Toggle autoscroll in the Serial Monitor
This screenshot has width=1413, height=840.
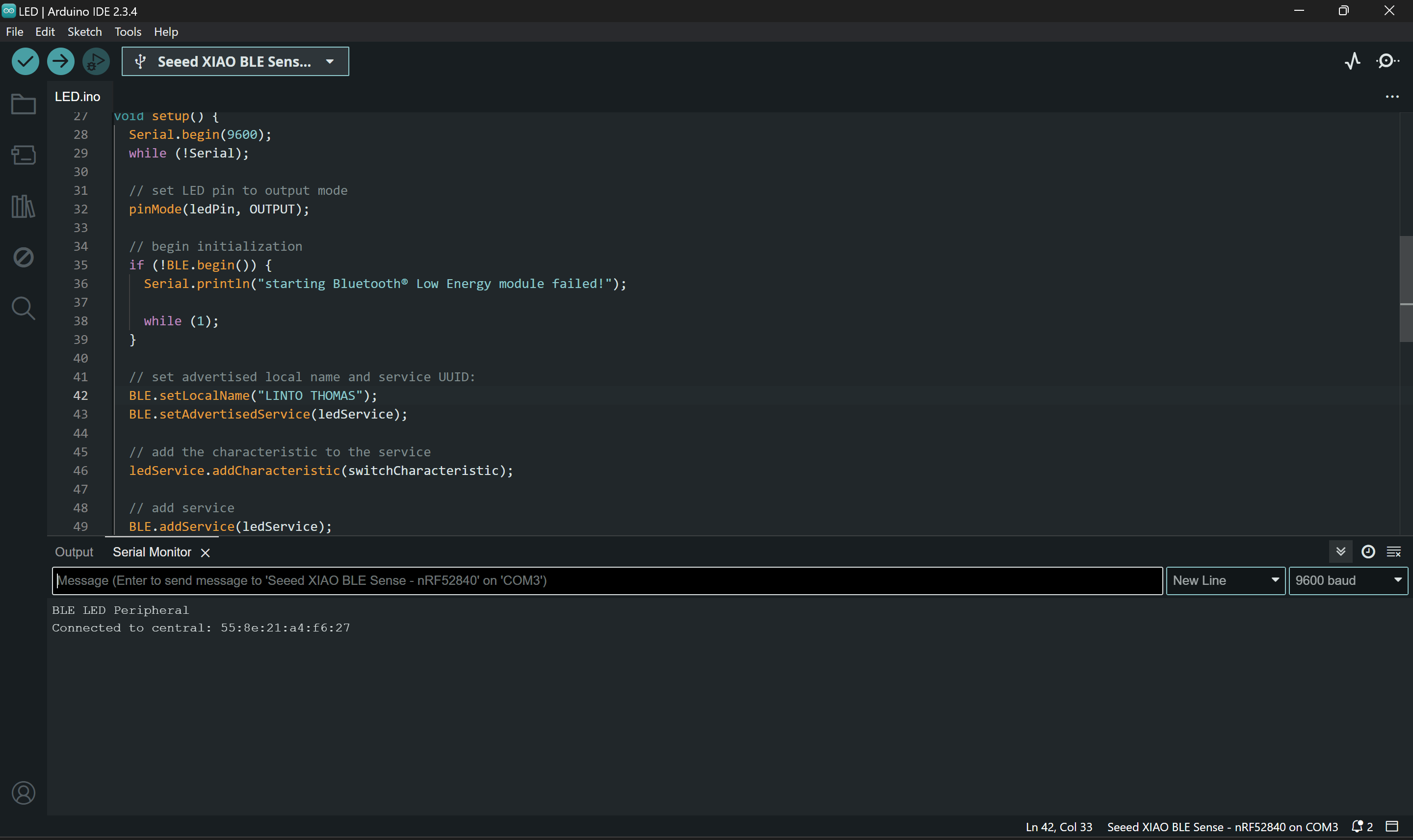coord(1340,551)
